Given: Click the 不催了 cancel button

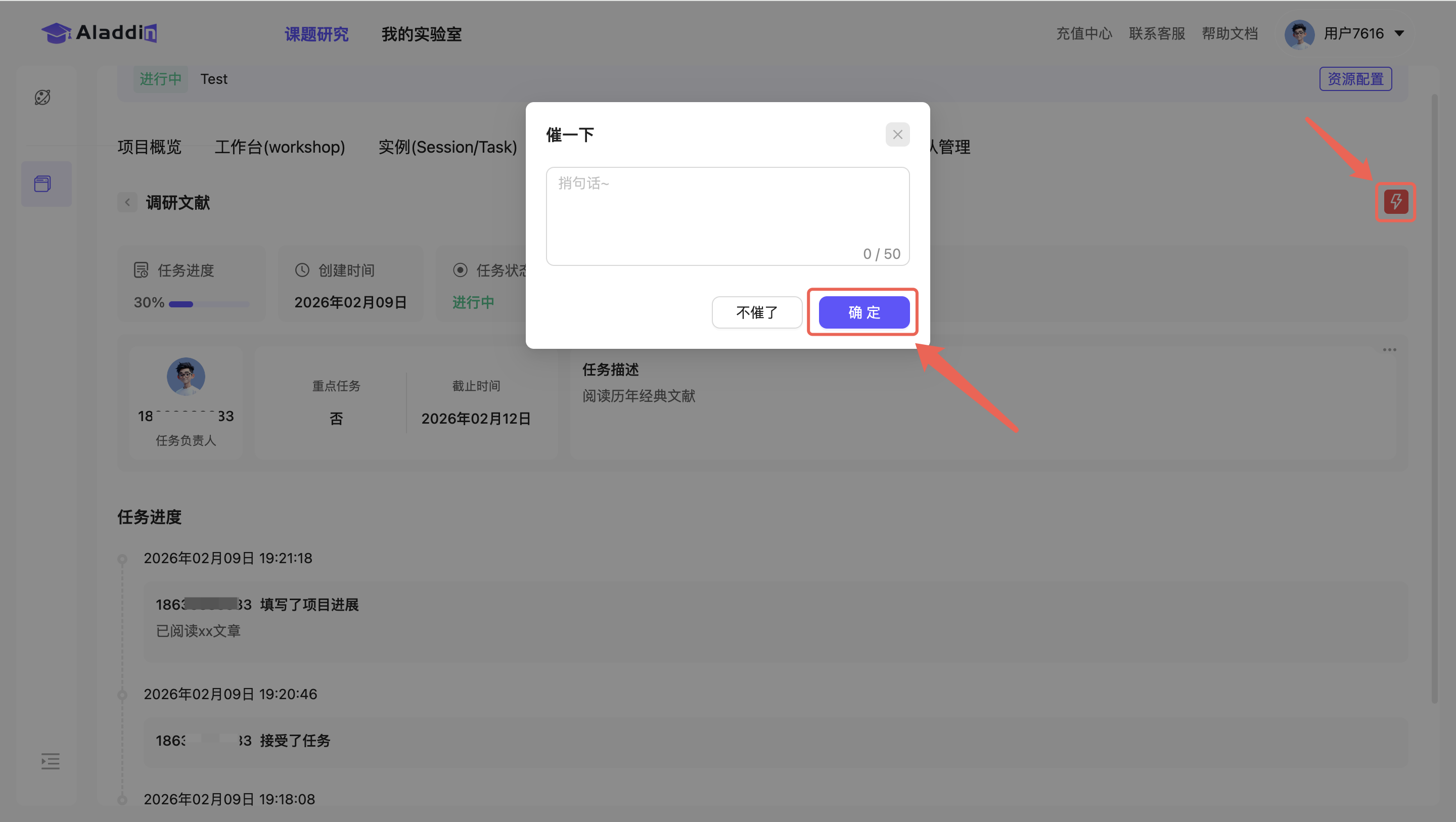Looking at the screenshot, I should point(756,312).
